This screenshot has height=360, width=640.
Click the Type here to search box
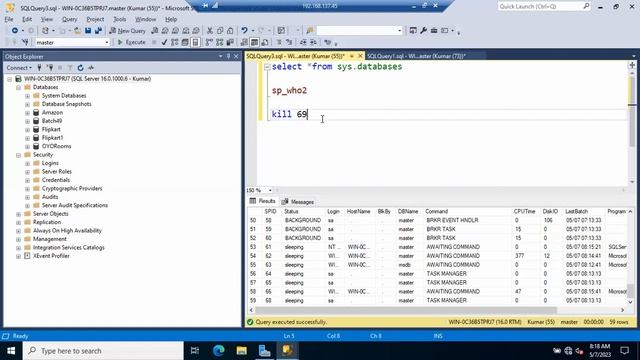tap(103, 351)
